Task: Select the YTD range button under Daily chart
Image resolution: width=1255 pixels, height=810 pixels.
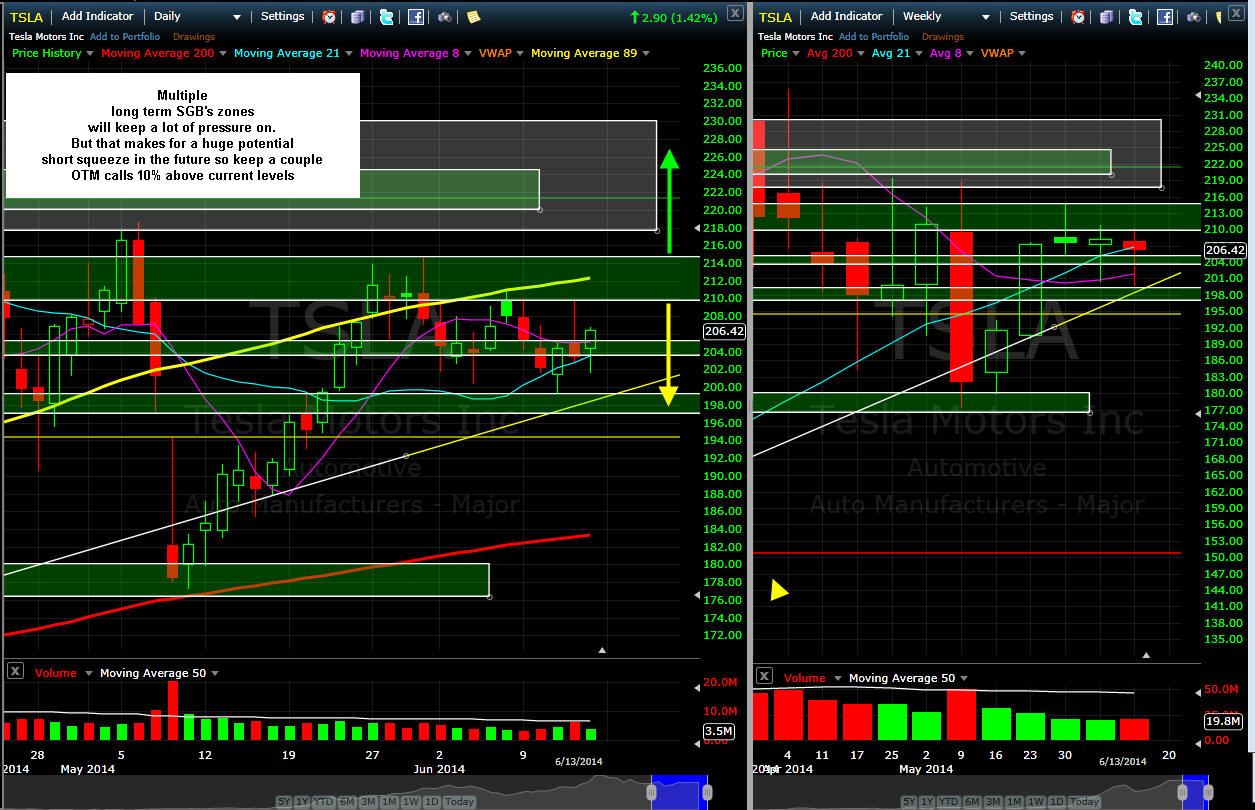Action: coord(323,802)
